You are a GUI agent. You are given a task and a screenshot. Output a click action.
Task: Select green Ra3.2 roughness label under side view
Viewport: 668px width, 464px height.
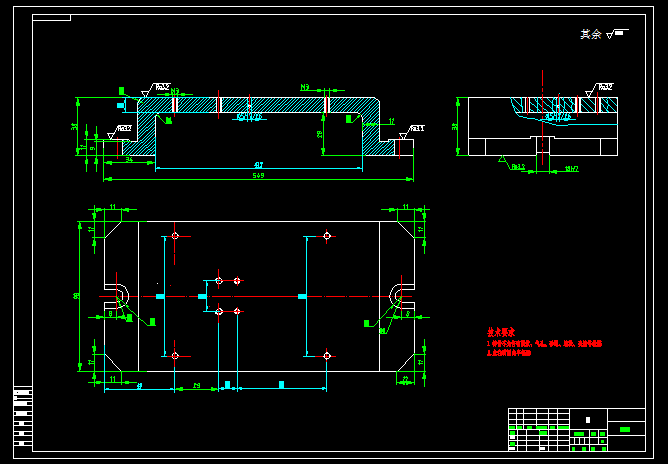pyautogui.click(x=518, y=167)
